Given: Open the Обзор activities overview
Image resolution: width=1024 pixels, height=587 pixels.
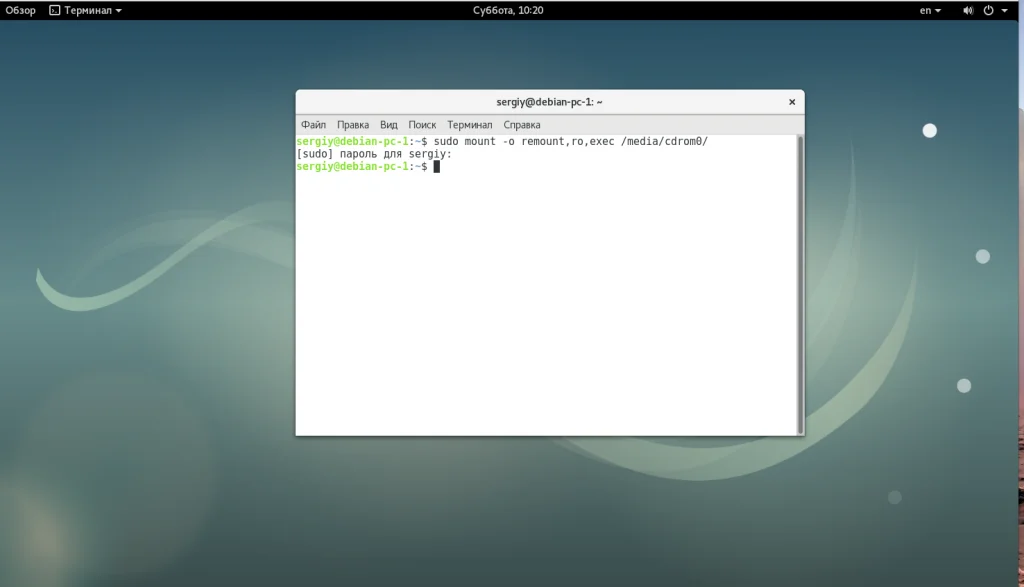Looking at the screenshot, I should click(20, 11).
